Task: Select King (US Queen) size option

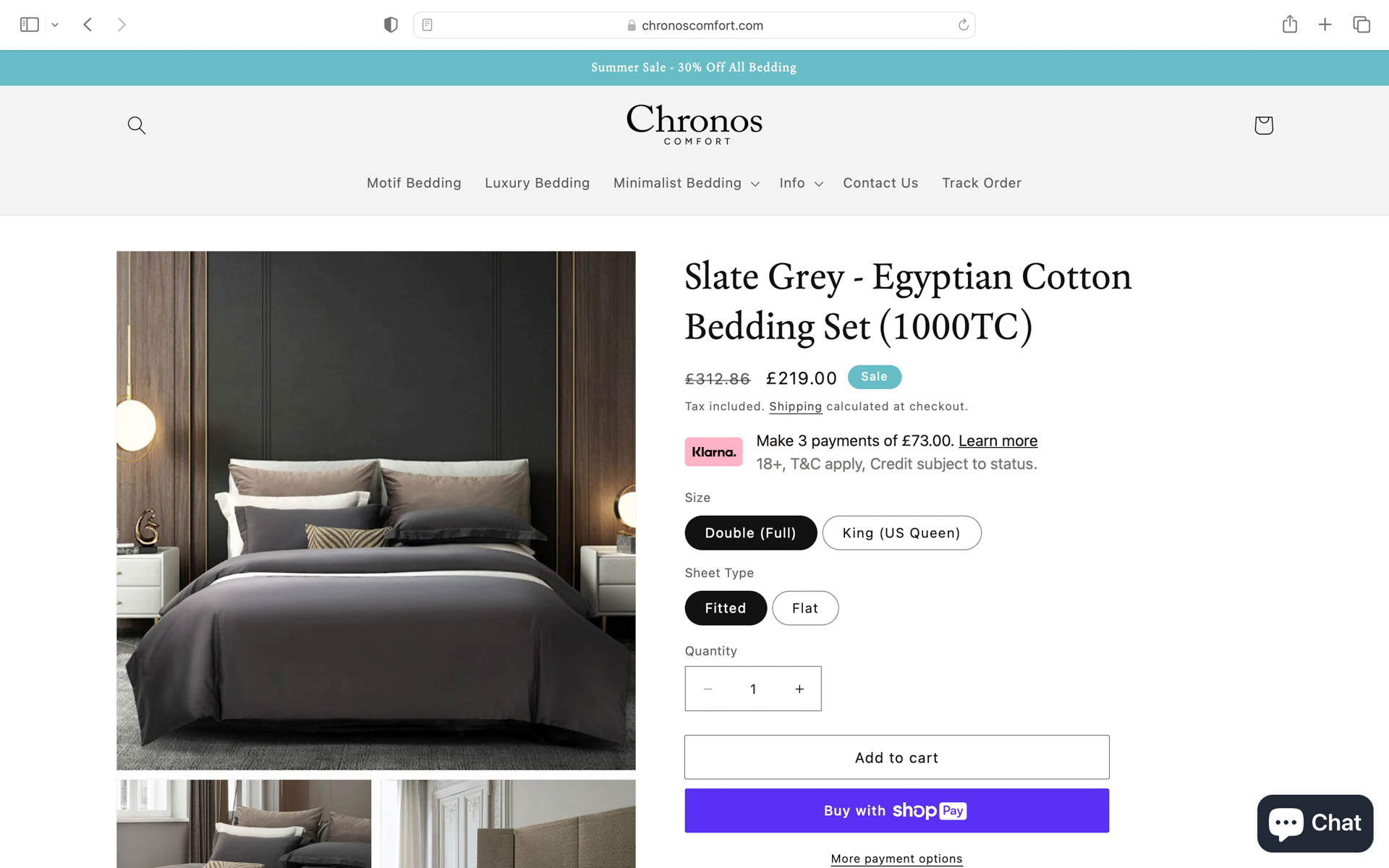Action: pos(901,532)
